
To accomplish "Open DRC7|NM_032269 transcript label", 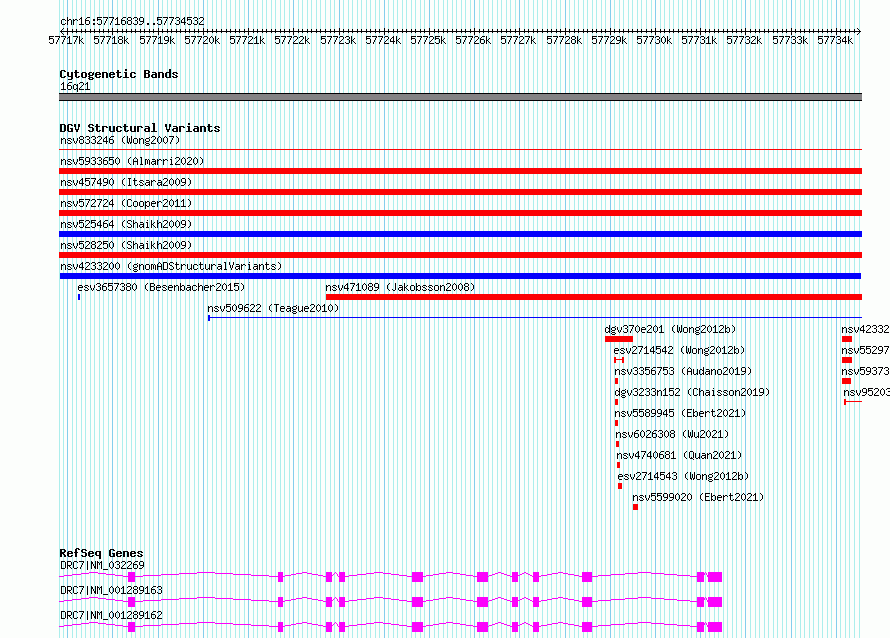I will pyautogui.click(x=102, y=565).
